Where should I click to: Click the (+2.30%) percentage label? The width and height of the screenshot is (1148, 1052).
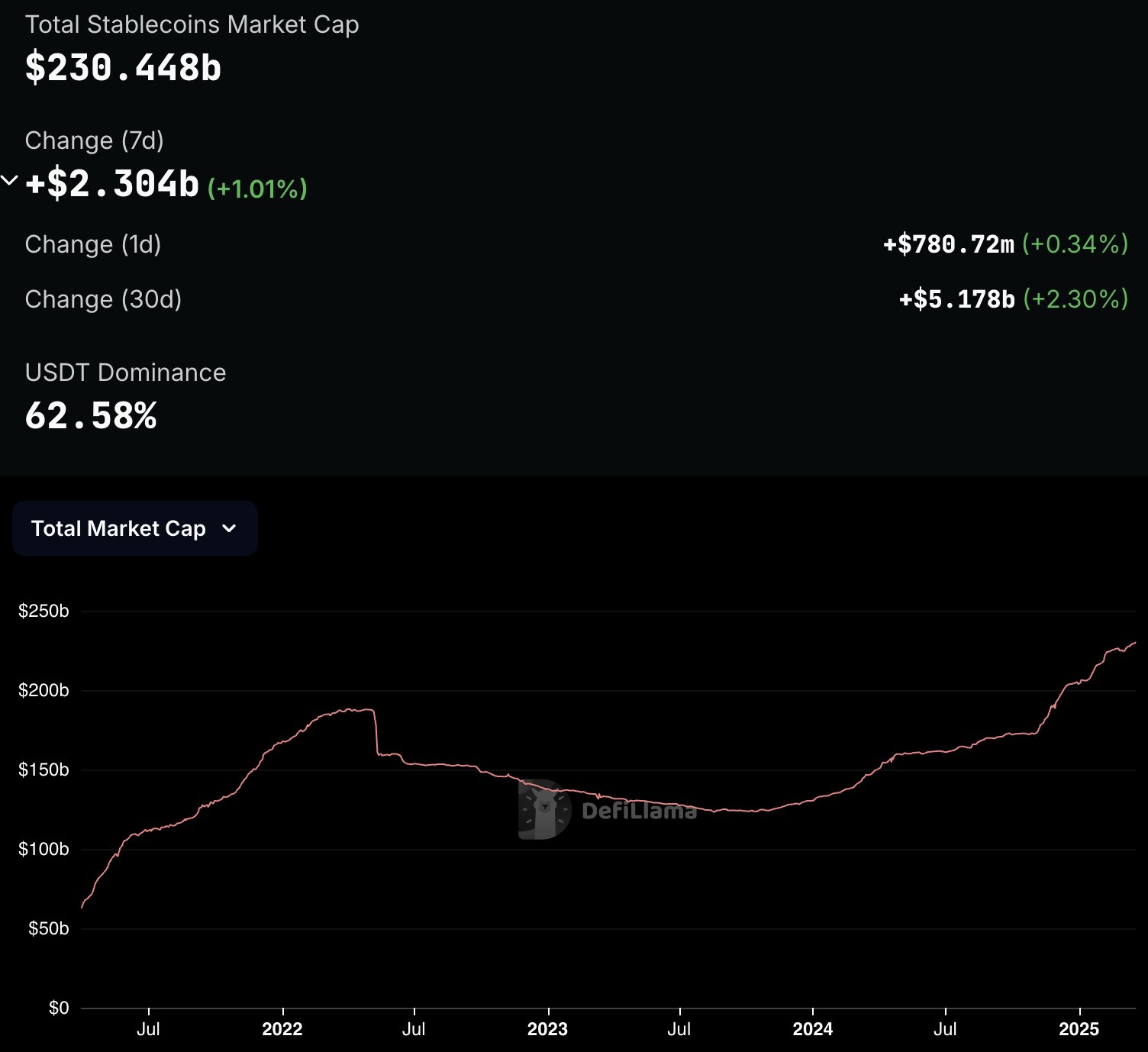[x=1075, y=299]
